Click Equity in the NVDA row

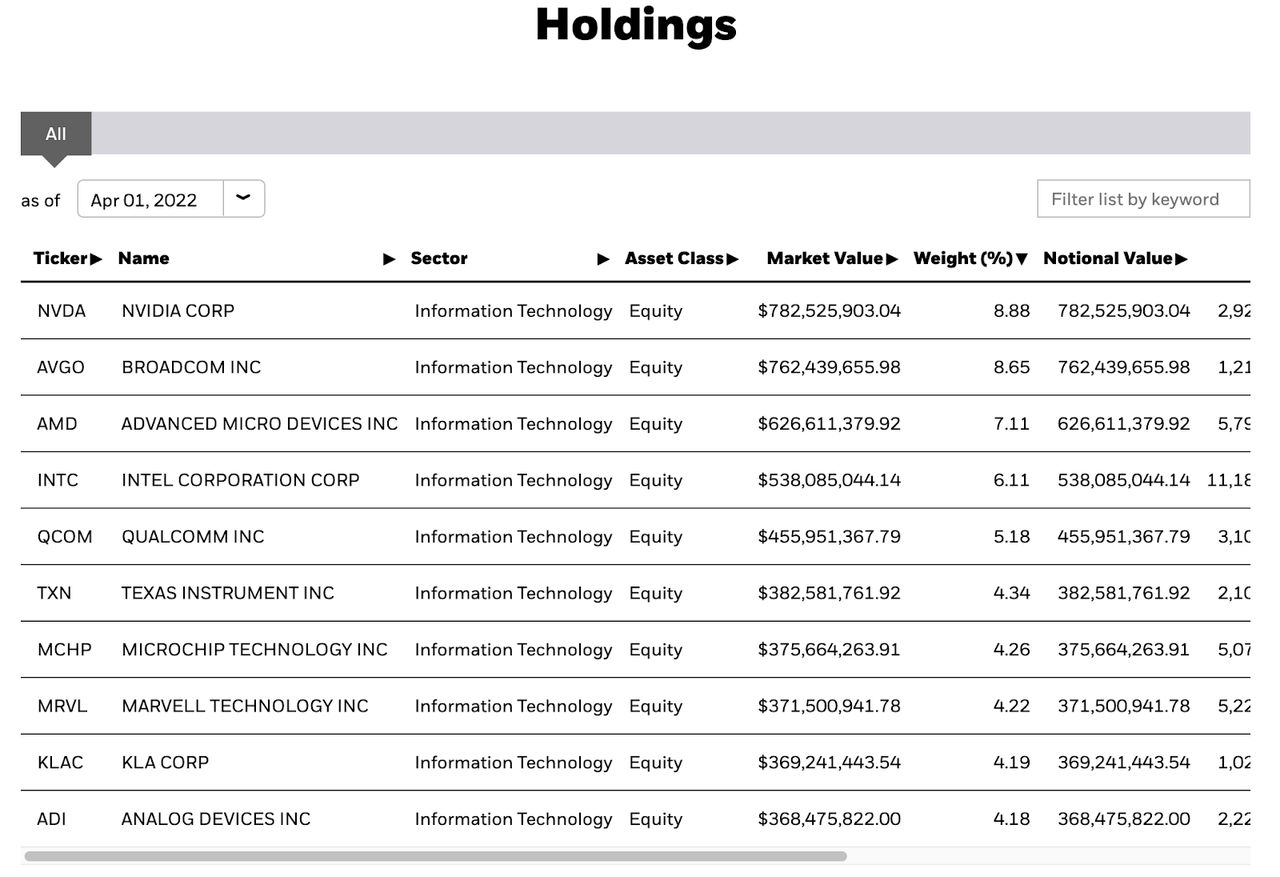(x=656, y=311)
